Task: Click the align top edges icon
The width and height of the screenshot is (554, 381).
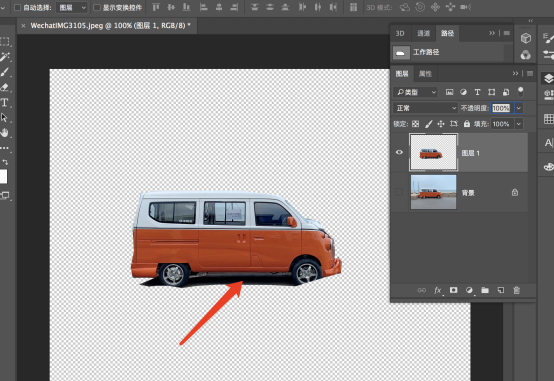Action: (x=156, y=7)
